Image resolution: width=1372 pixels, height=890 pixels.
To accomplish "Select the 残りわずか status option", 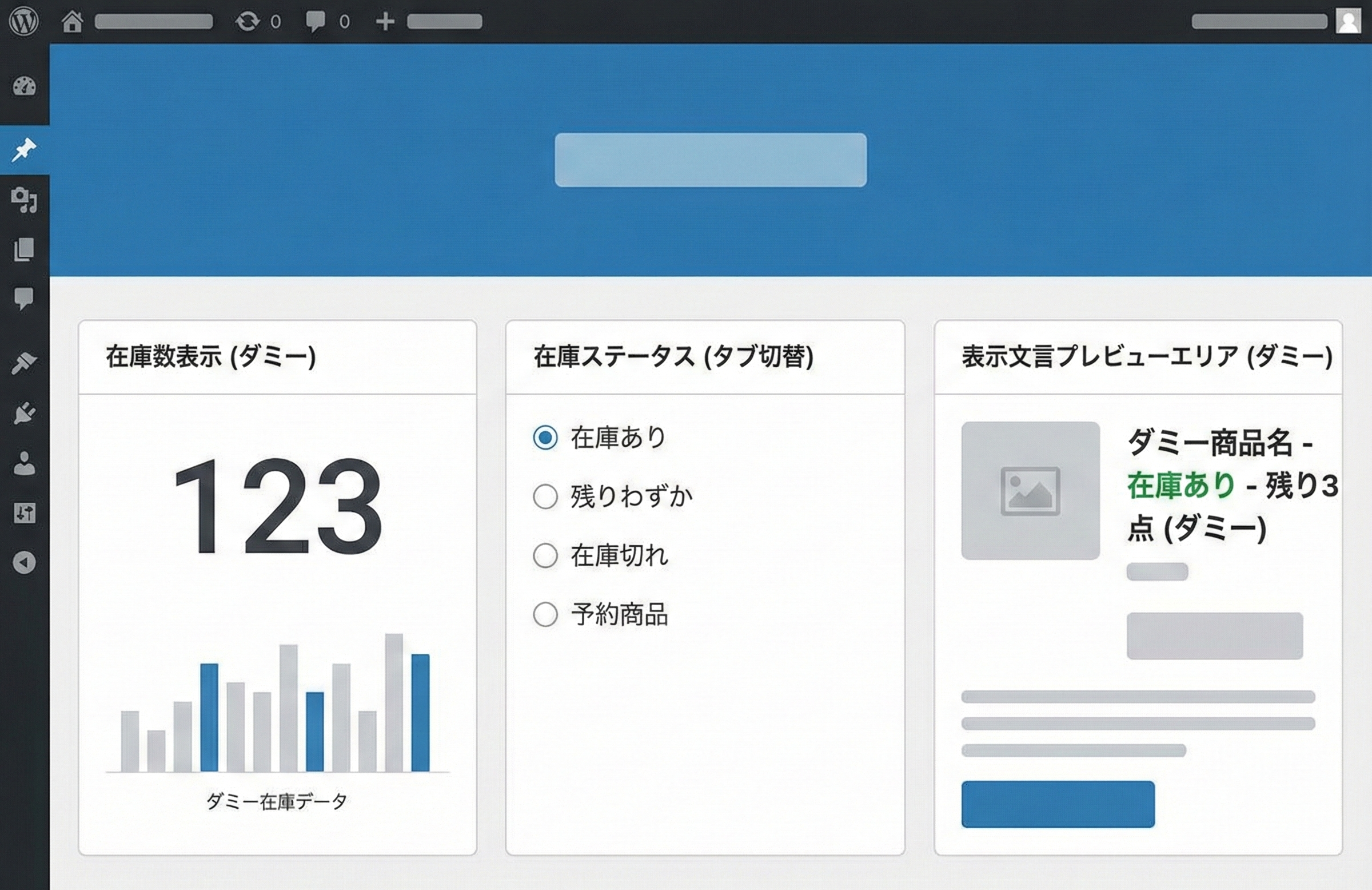I will tap(544, 496).
